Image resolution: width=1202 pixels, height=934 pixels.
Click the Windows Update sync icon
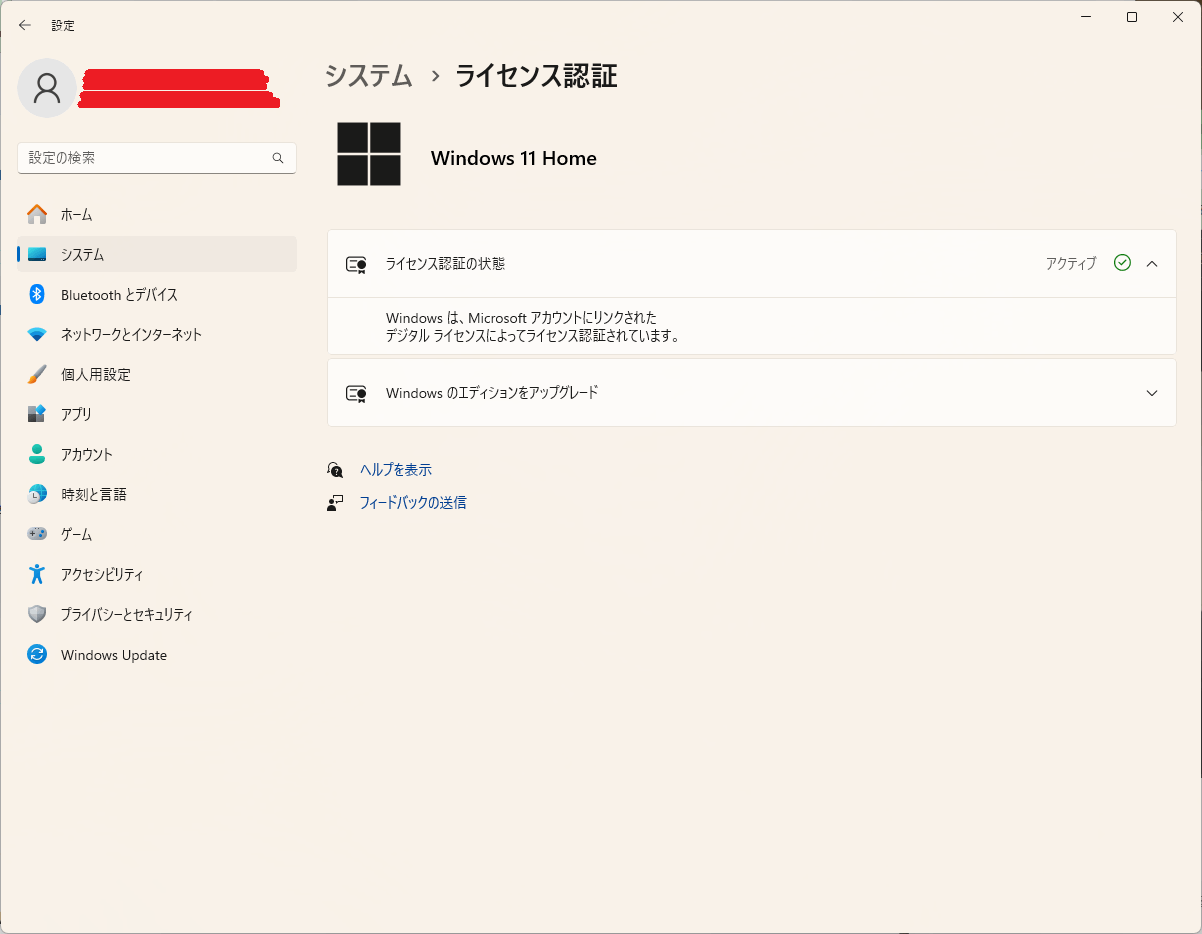[x=37, y=655]
